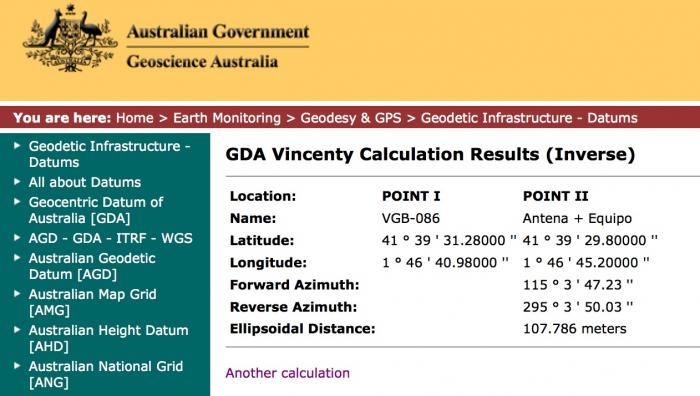The height and width of the screenshot is (396, 700).
Task: Click the Ellipsoidal Distance: label
Action: pos(303,329)
